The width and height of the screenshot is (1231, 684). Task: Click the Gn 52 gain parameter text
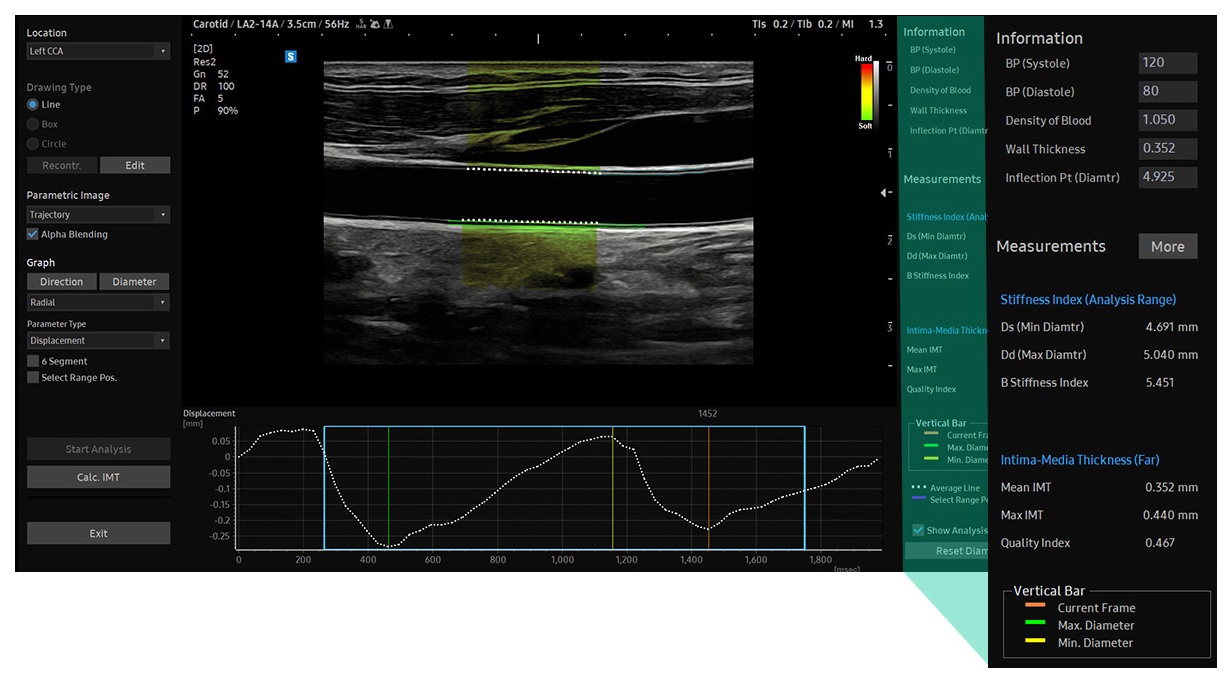tap(211, 74)
